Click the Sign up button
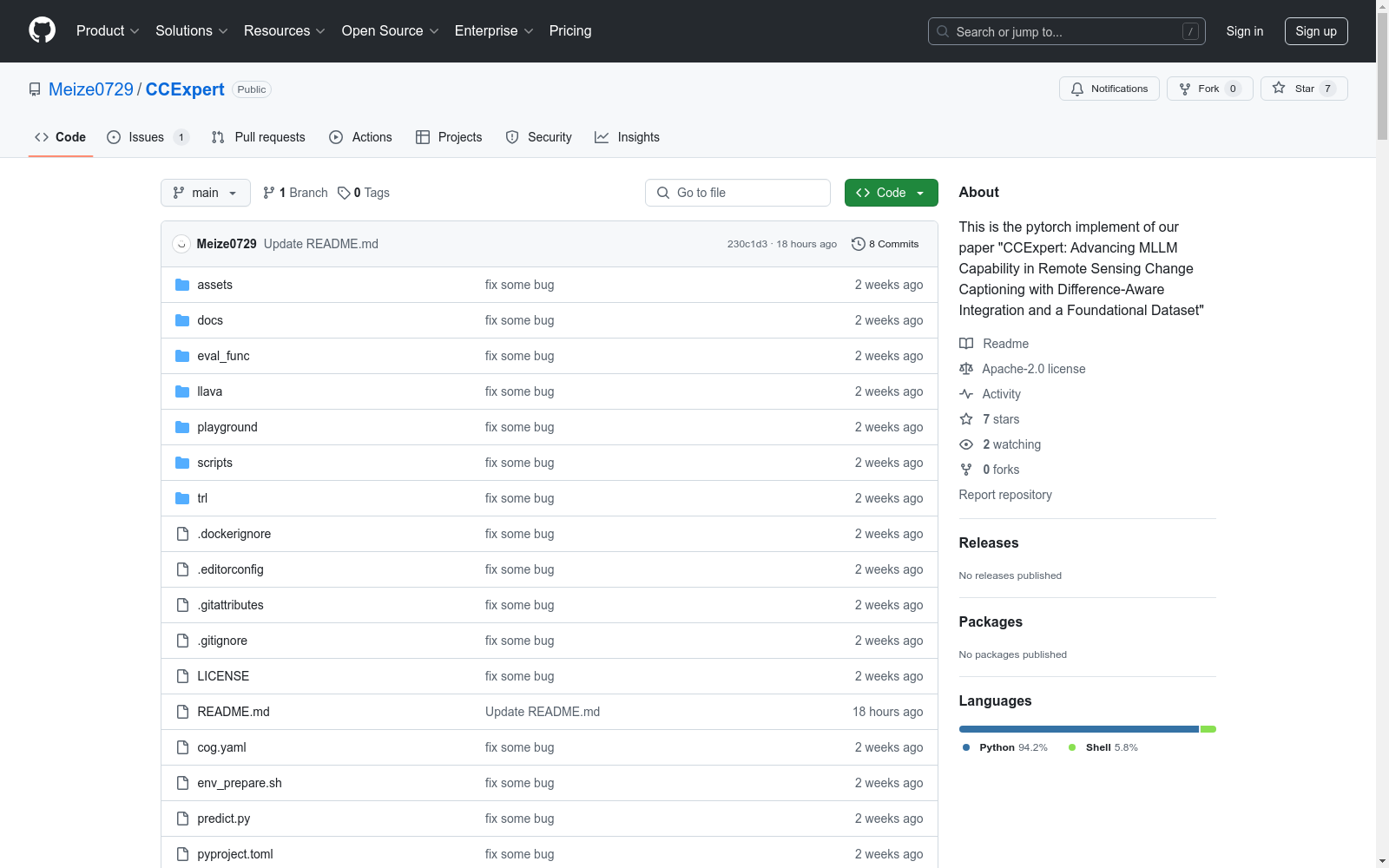Viewport: 1389px width, 868px height. pos(1316,31)
